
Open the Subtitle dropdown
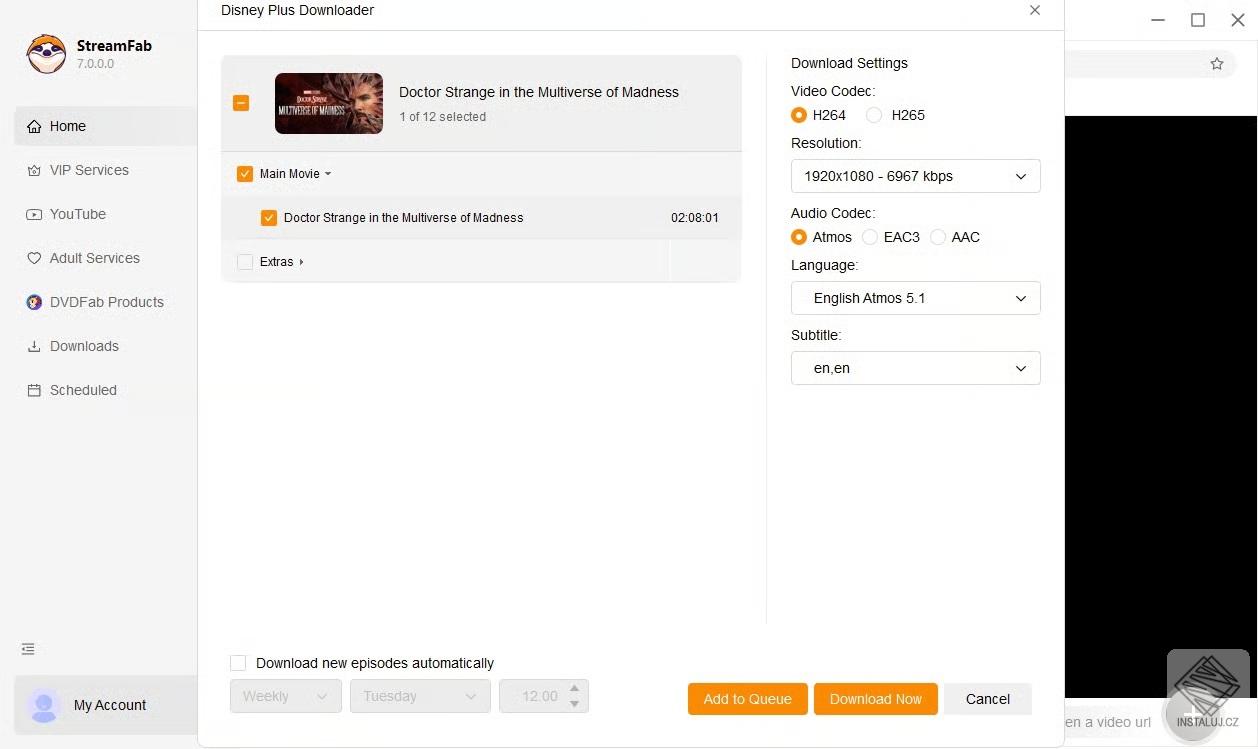coord(915,368)
